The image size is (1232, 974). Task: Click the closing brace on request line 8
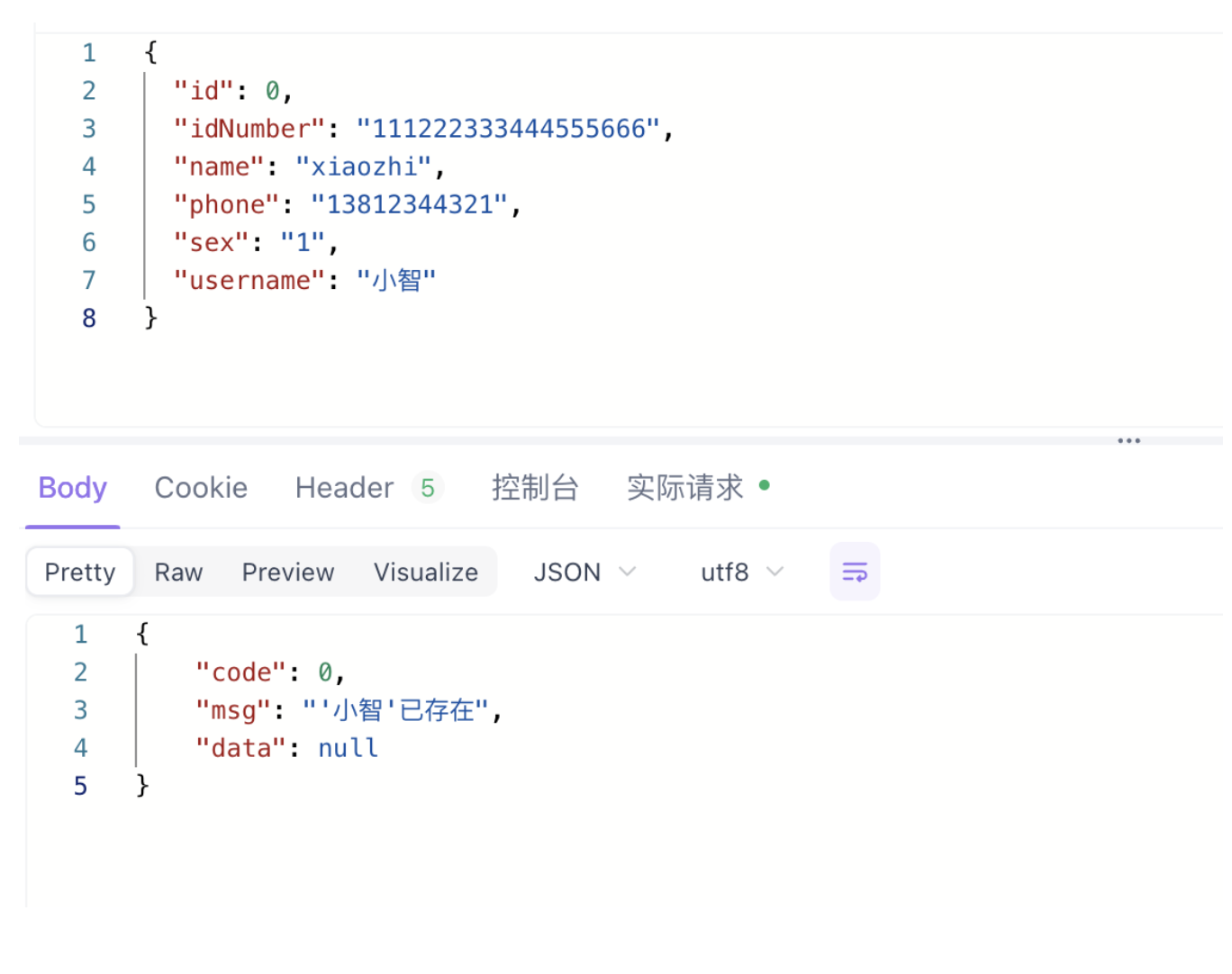(150, 317)
